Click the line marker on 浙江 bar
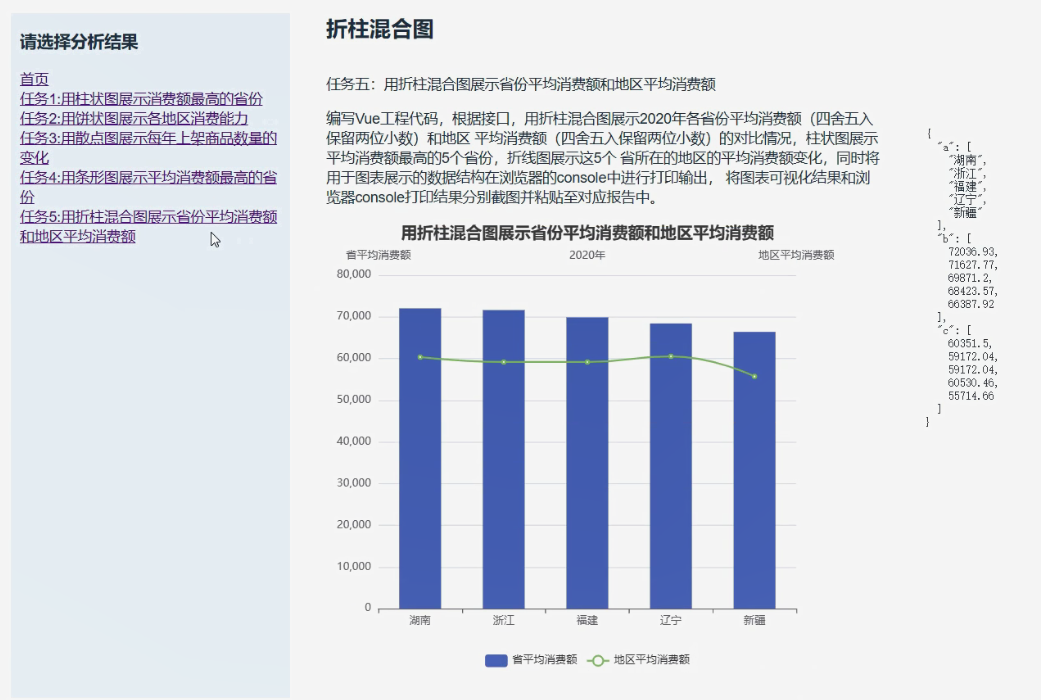 click(x=504, y=362)
